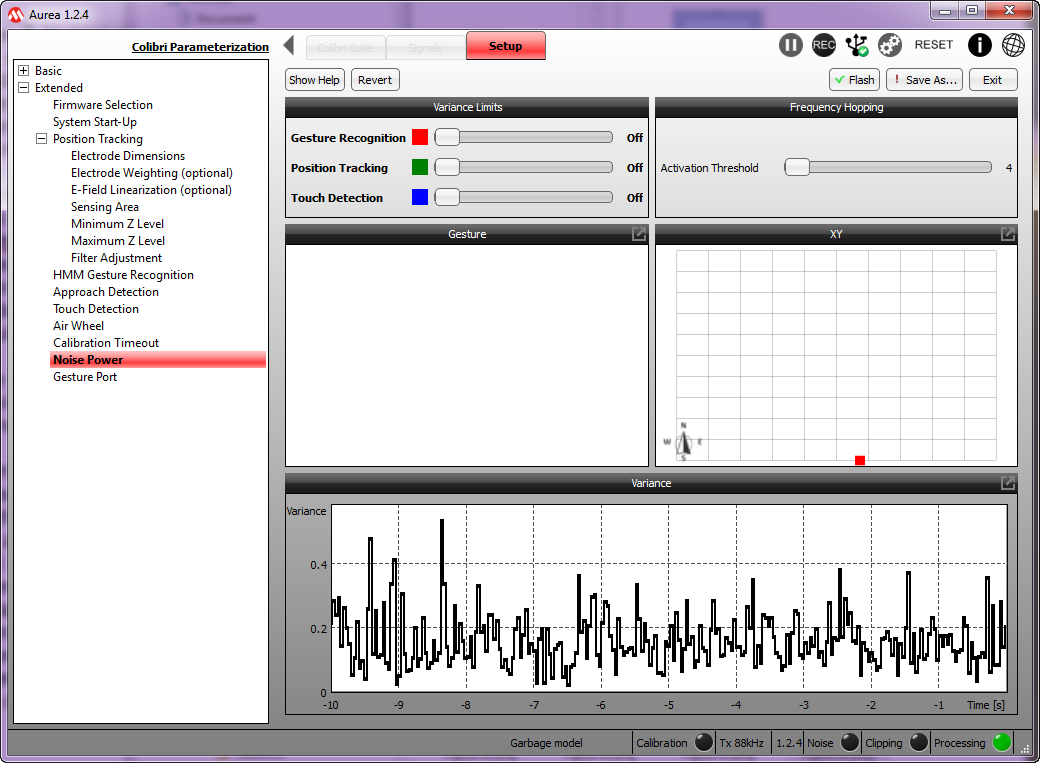Viewport: 1040px width, 763px height.
Task: Pop out the Gesture panel
Action: tap(638, 234)
